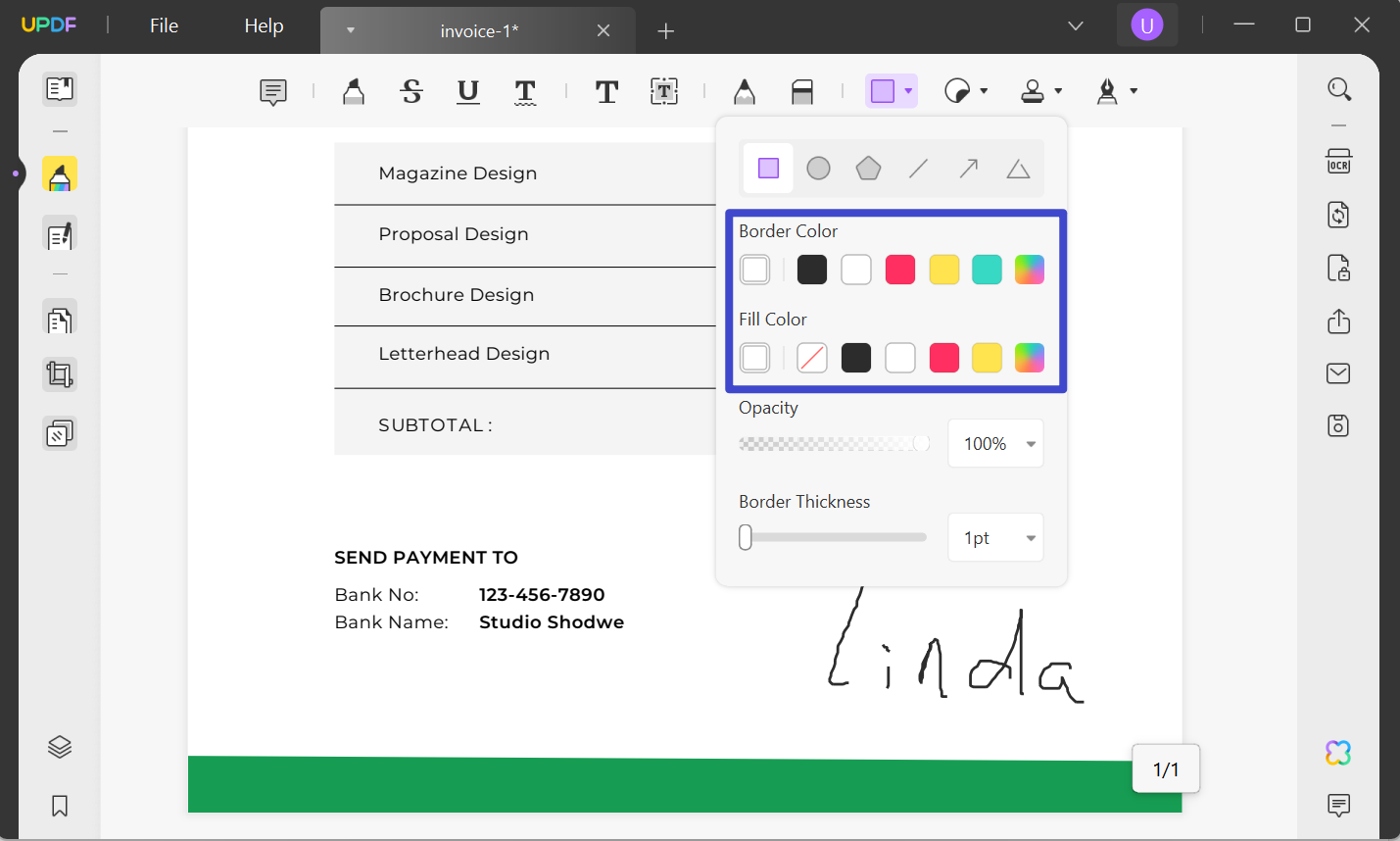Pick the red Border Color swatch
Screen dimensions: 1400x841
(899, 269)
